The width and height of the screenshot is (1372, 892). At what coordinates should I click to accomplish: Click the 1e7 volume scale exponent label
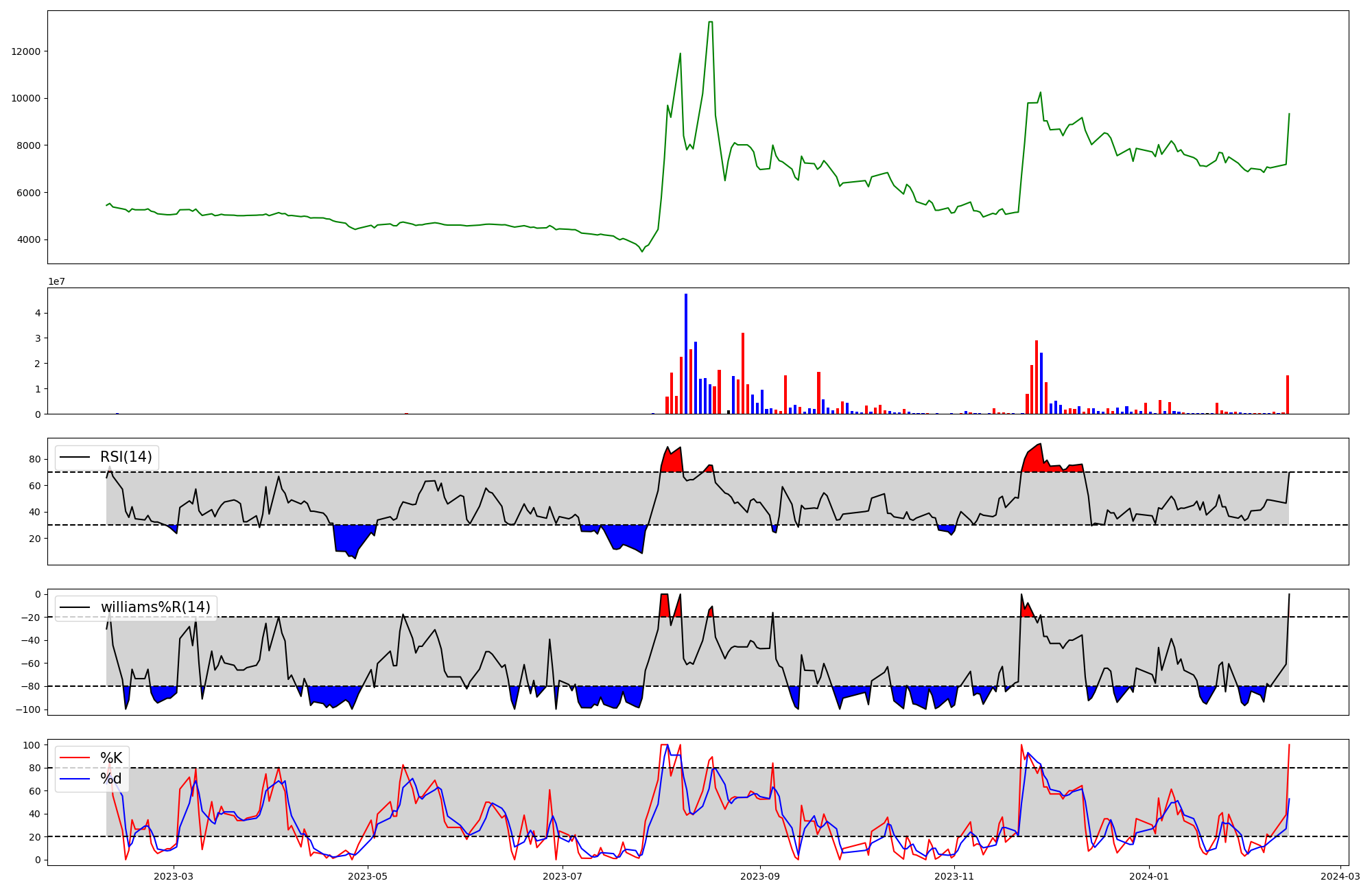[56, 281]
